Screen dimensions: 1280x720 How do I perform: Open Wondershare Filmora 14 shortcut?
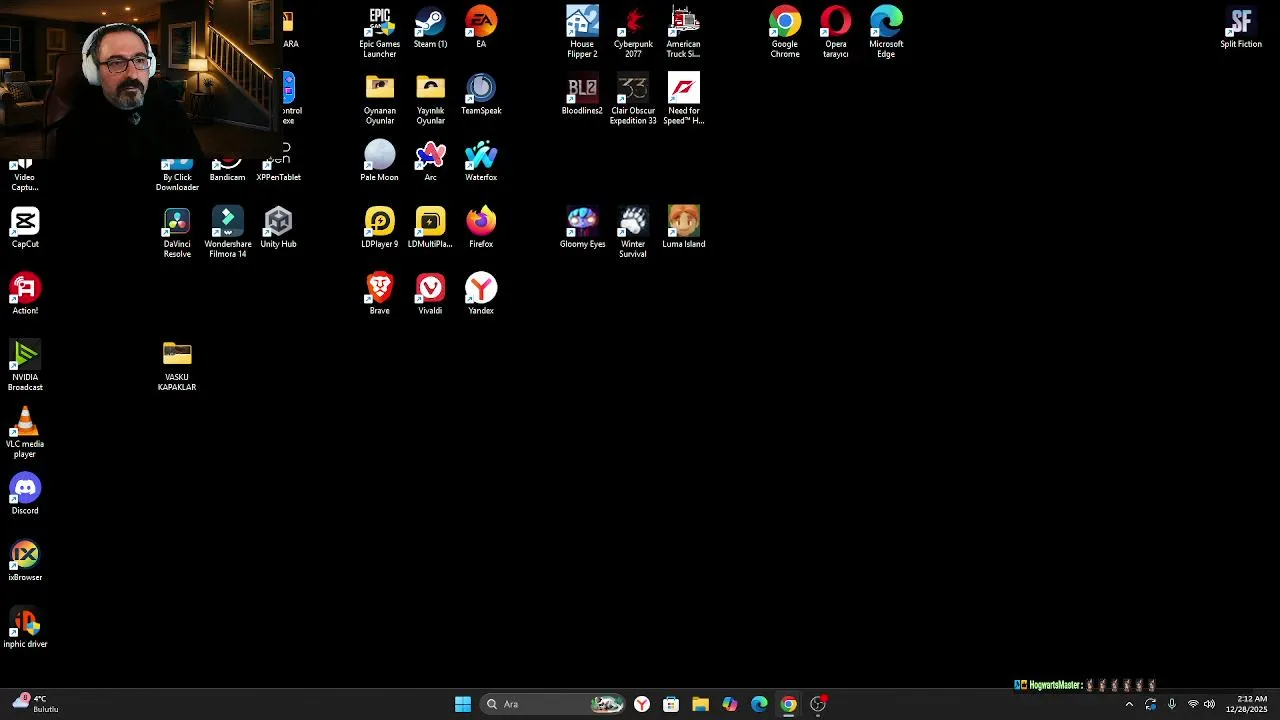point(228,232)
